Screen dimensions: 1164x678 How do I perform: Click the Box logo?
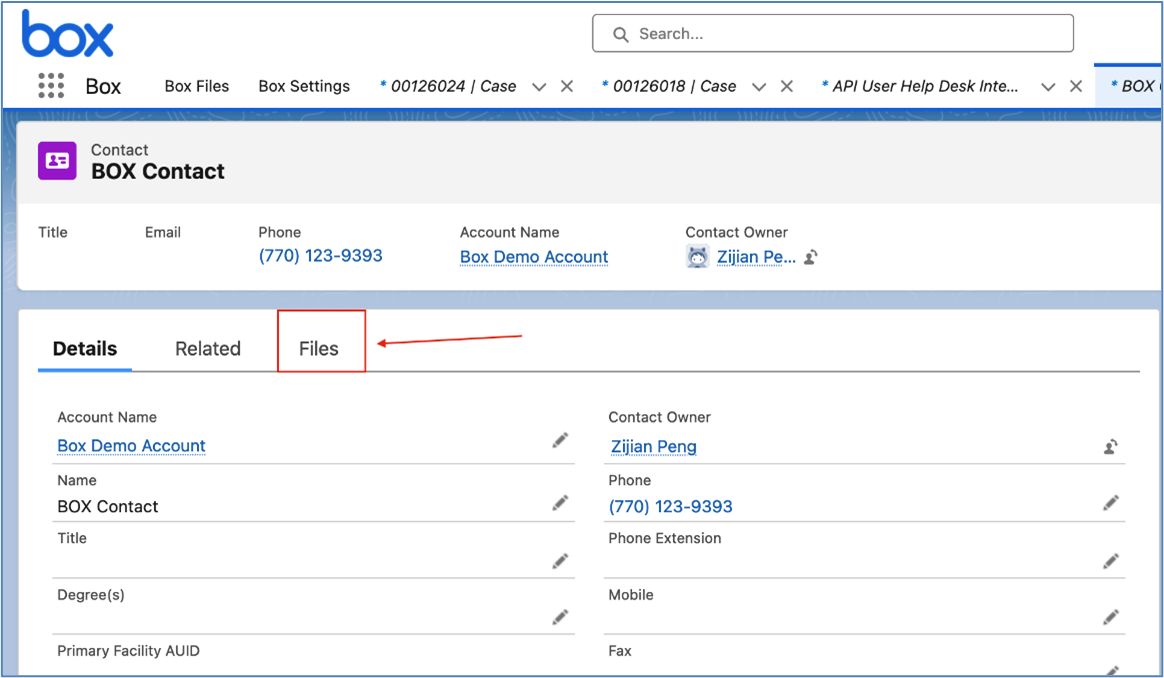pyautogui.click(x=68, y=34)
